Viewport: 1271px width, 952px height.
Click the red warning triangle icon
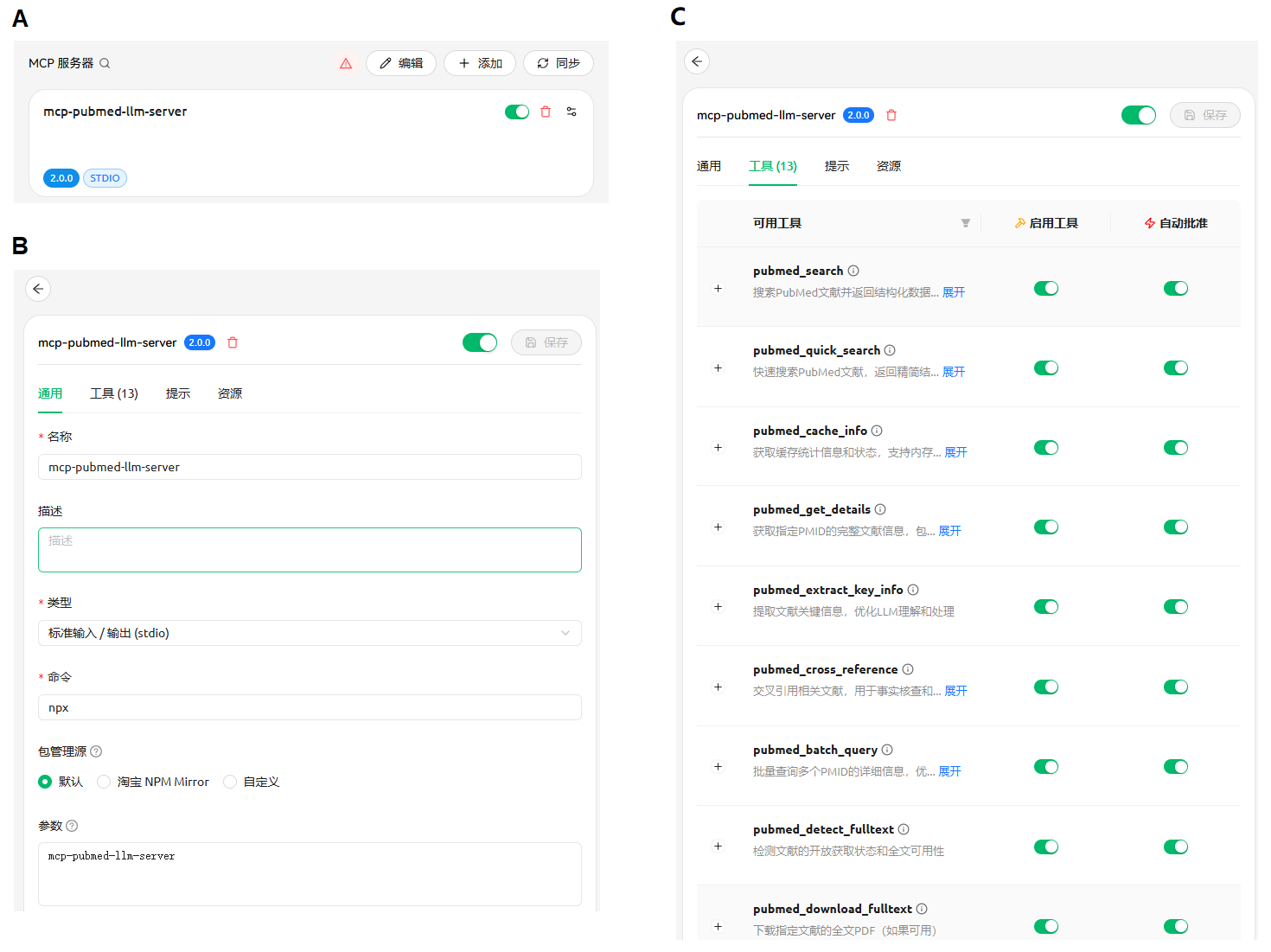[346, 63]
